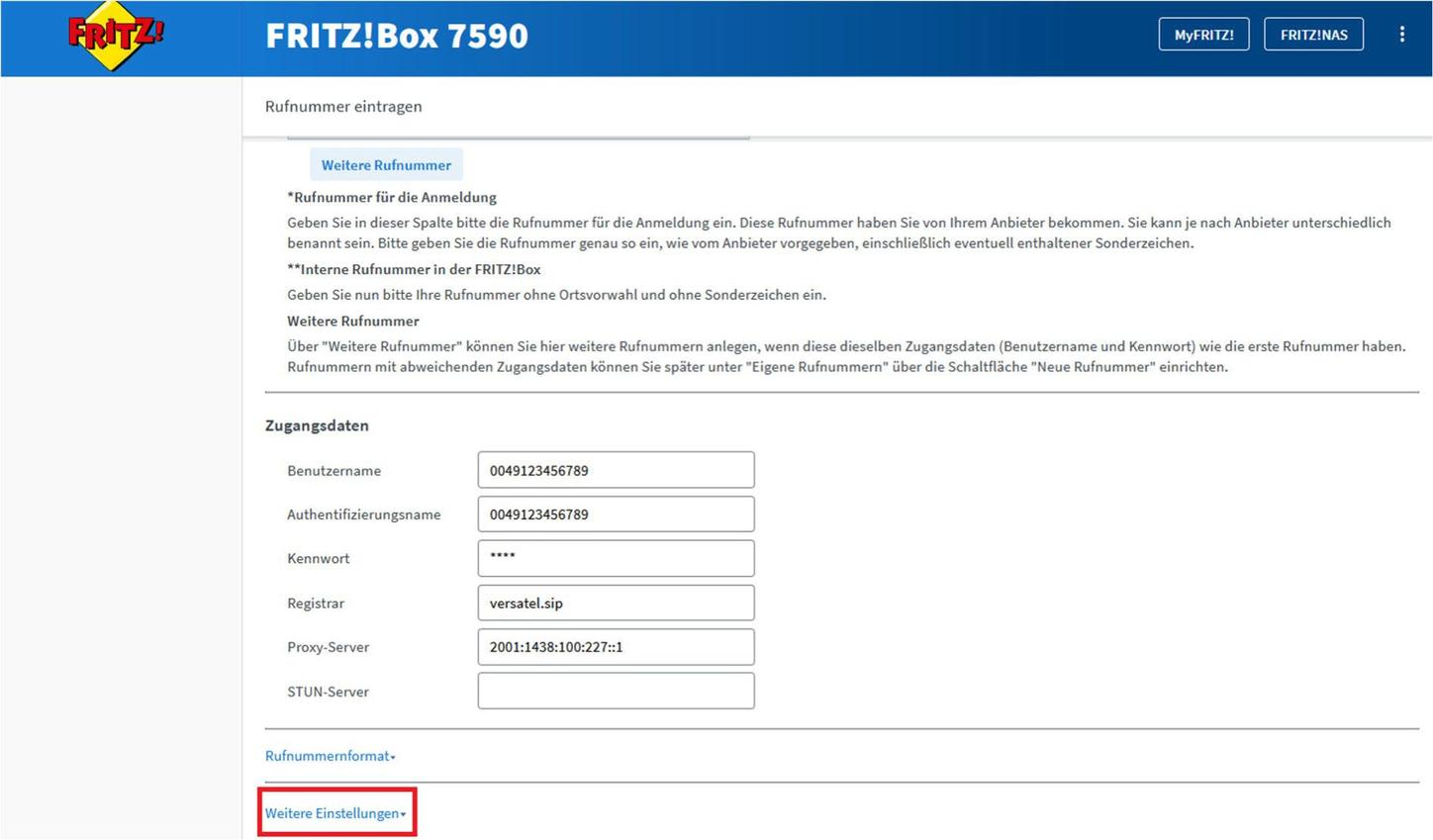Open the Rufnummernformat dropdown arrow
Viewport: 1433px width, 840px height.
[x=393, y=757]
